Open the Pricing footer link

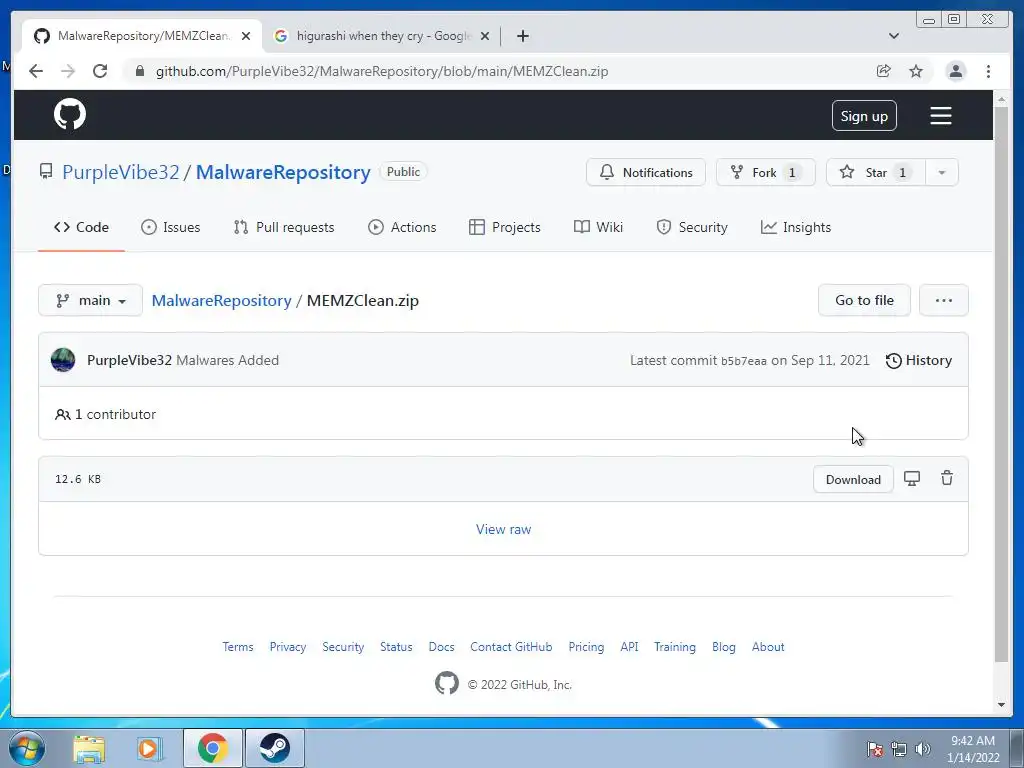pos(586,647)
